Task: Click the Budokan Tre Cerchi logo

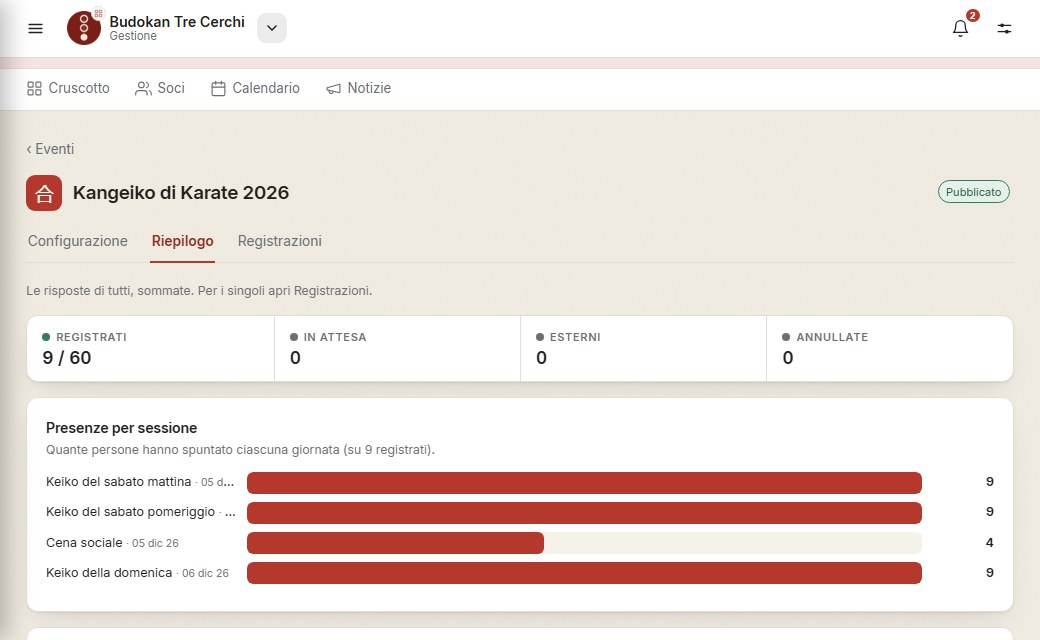Action: pos(84,28)
